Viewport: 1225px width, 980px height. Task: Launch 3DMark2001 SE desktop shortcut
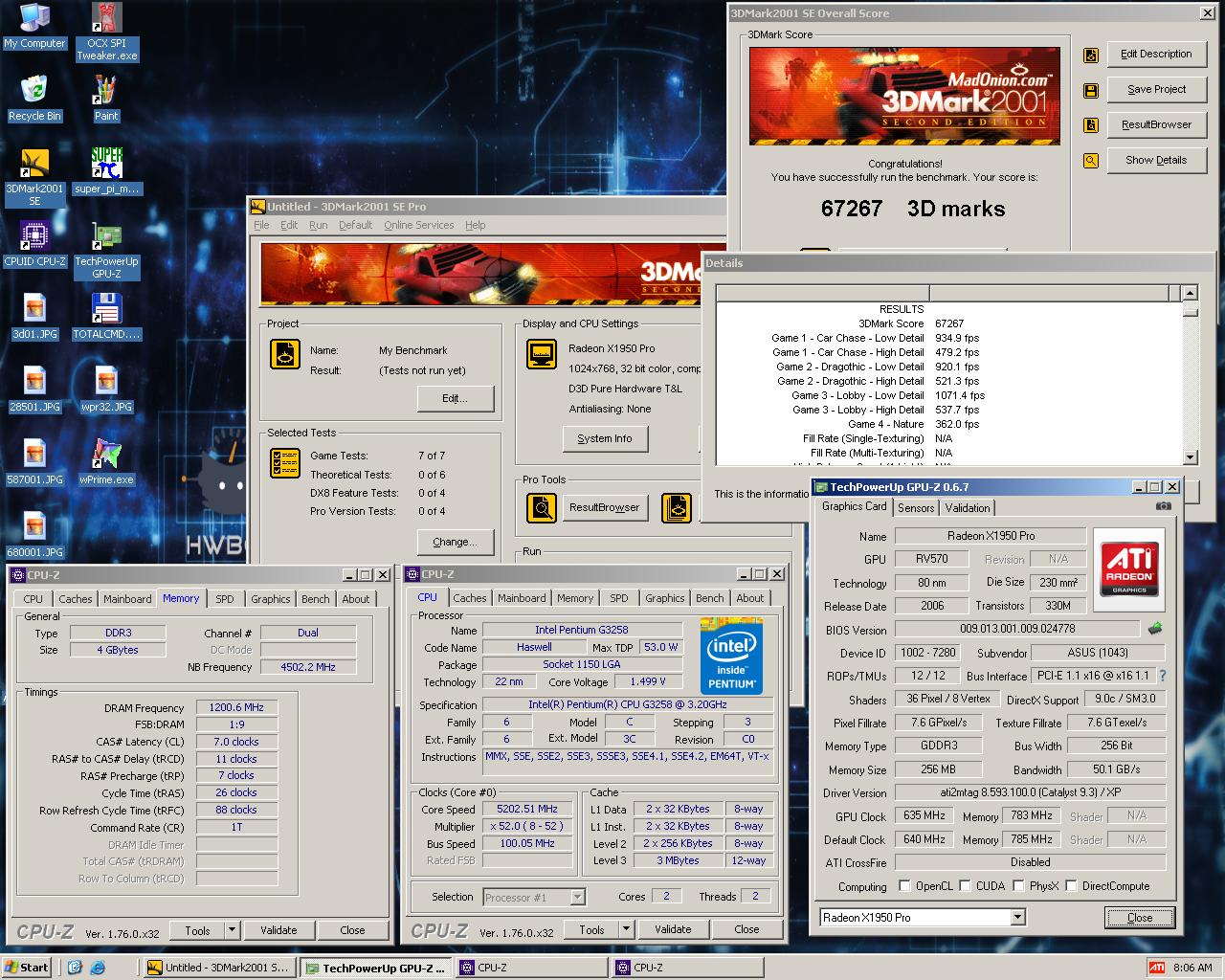click(34, 177)
